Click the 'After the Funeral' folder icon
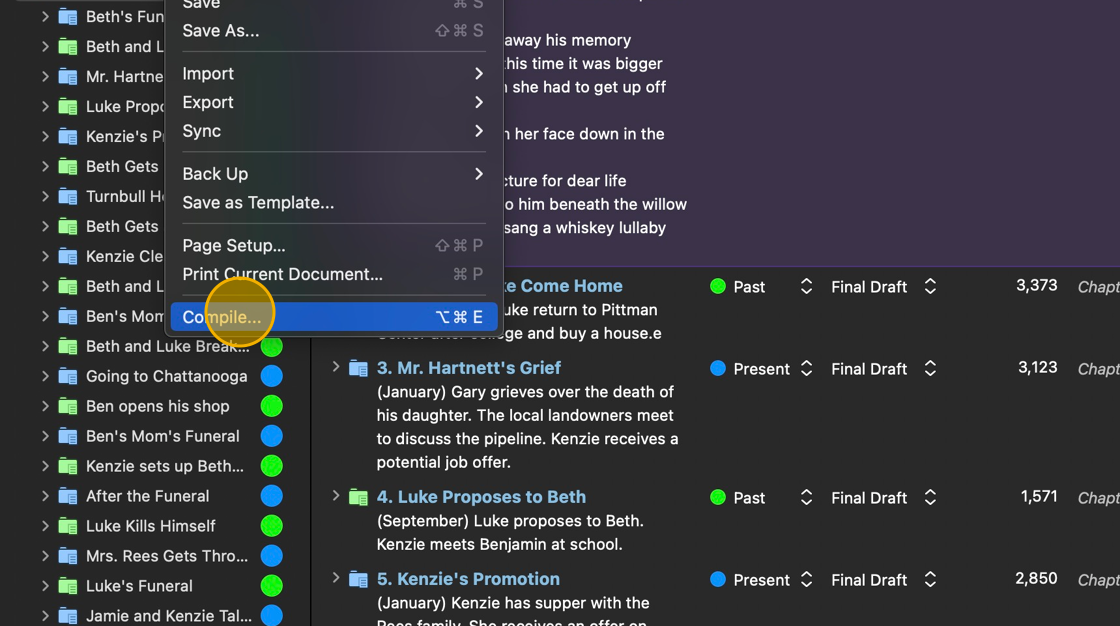 [68, 496]
